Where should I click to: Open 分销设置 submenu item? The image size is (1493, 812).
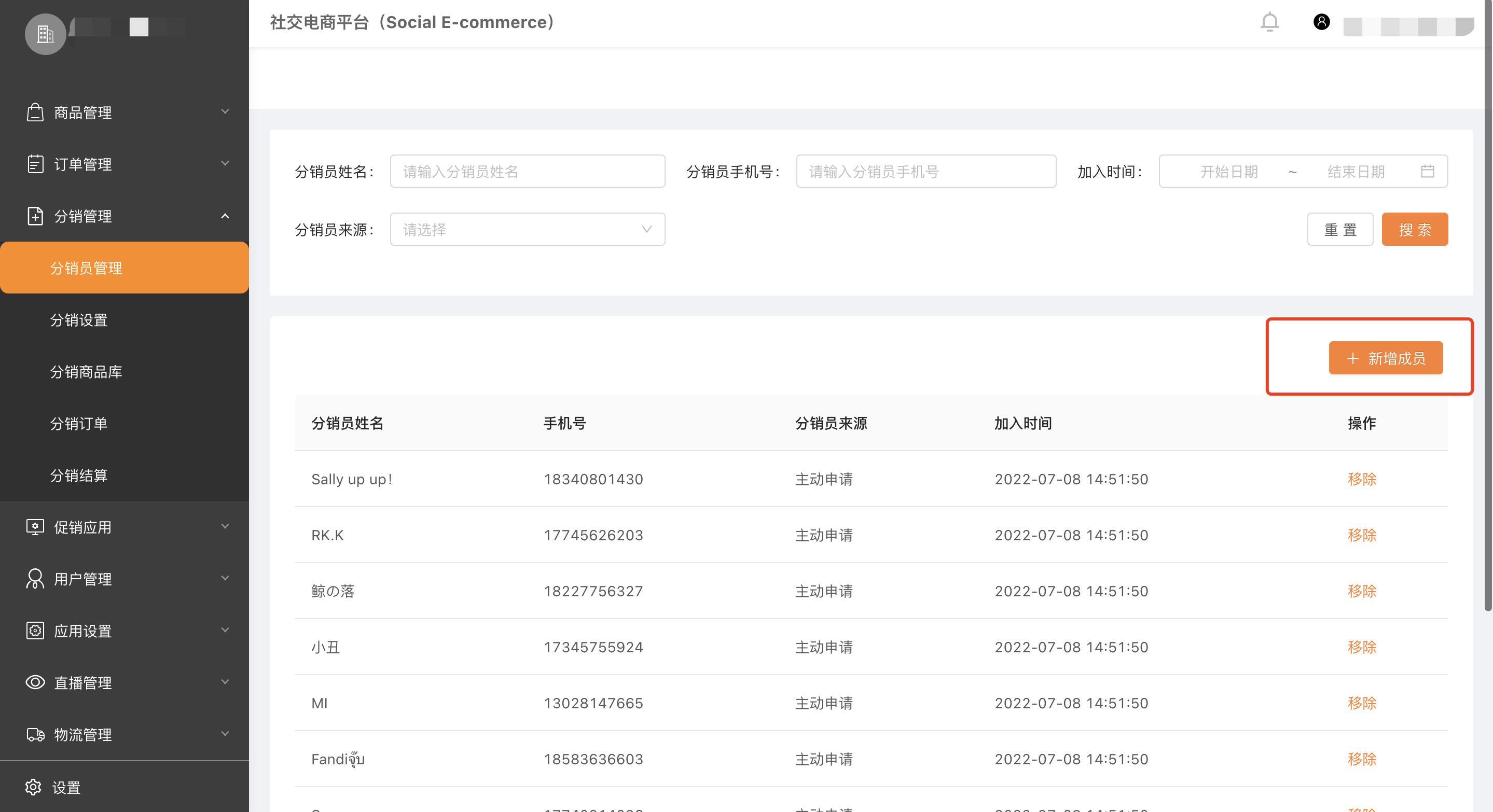pos(125,320)
